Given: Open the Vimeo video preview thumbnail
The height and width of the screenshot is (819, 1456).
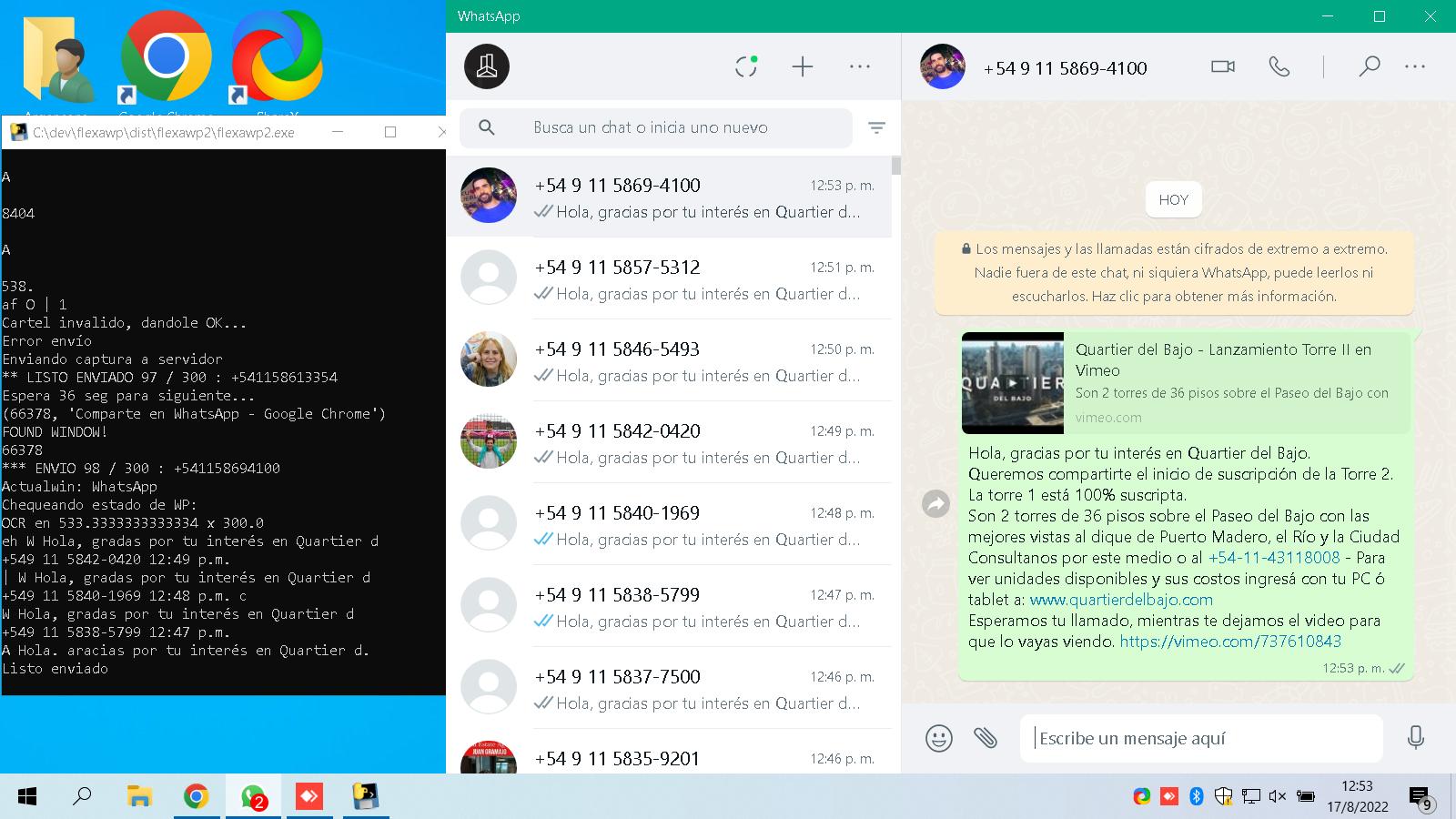Looking at the screenshot, I should click(x=1013, y=383).
